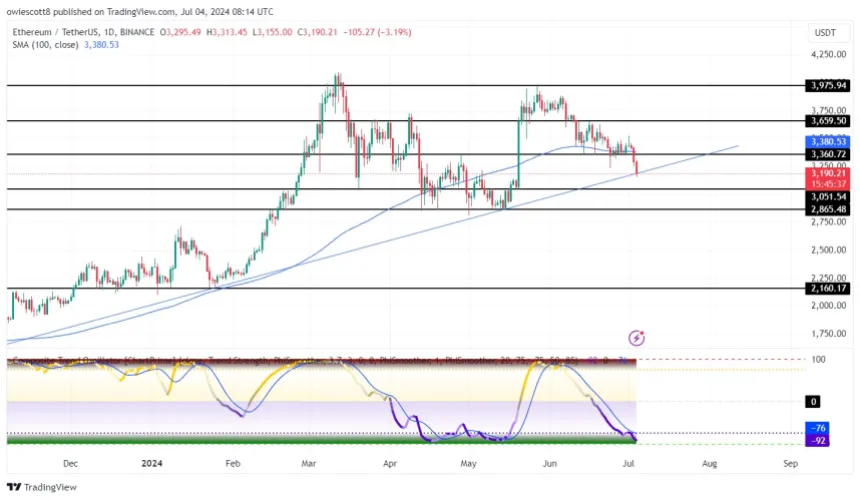Click the blue -76 oscillator value label
860x500 pixels.
(818, 428)
